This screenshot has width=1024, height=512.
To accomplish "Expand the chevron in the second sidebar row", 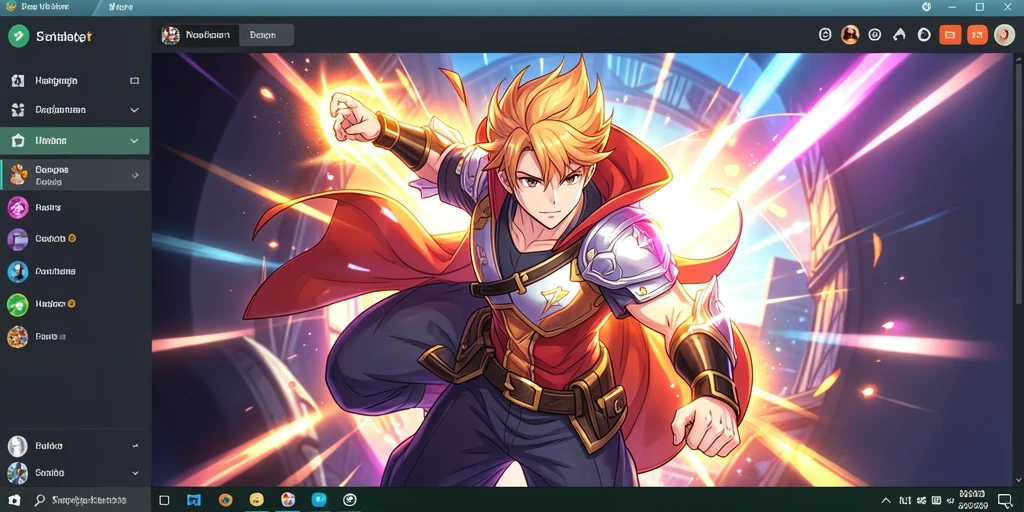I will (135, 110).
